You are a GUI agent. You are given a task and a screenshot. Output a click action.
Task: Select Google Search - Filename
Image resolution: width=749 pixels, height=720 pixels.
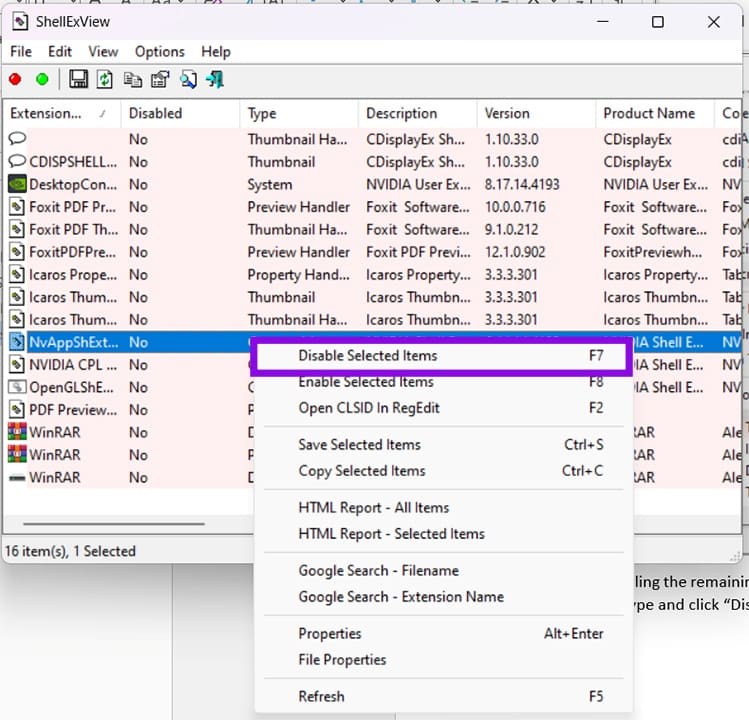point(444,571)
